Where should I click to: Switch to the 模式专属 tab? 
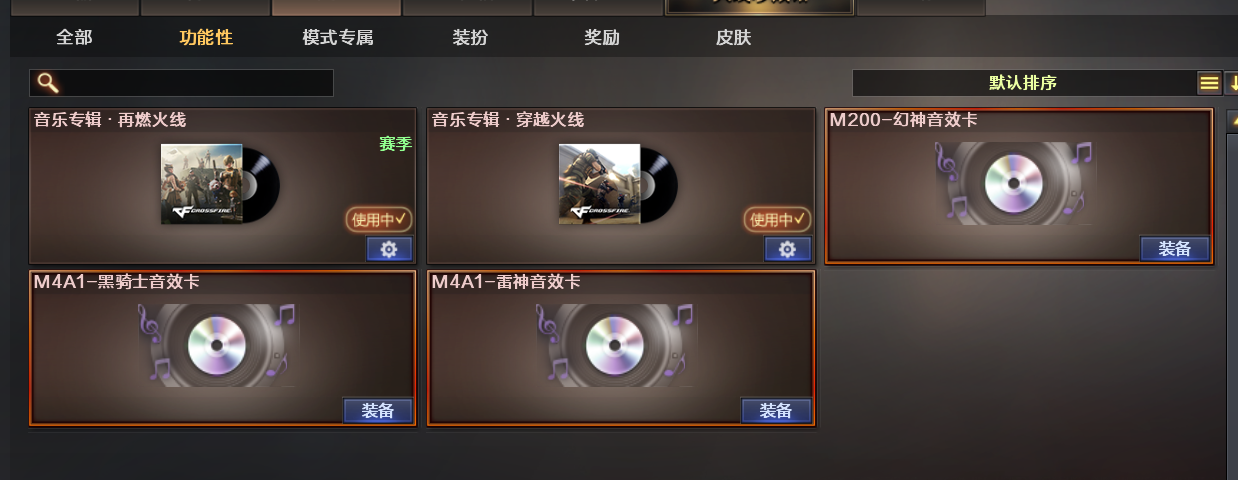coord(338,38)
